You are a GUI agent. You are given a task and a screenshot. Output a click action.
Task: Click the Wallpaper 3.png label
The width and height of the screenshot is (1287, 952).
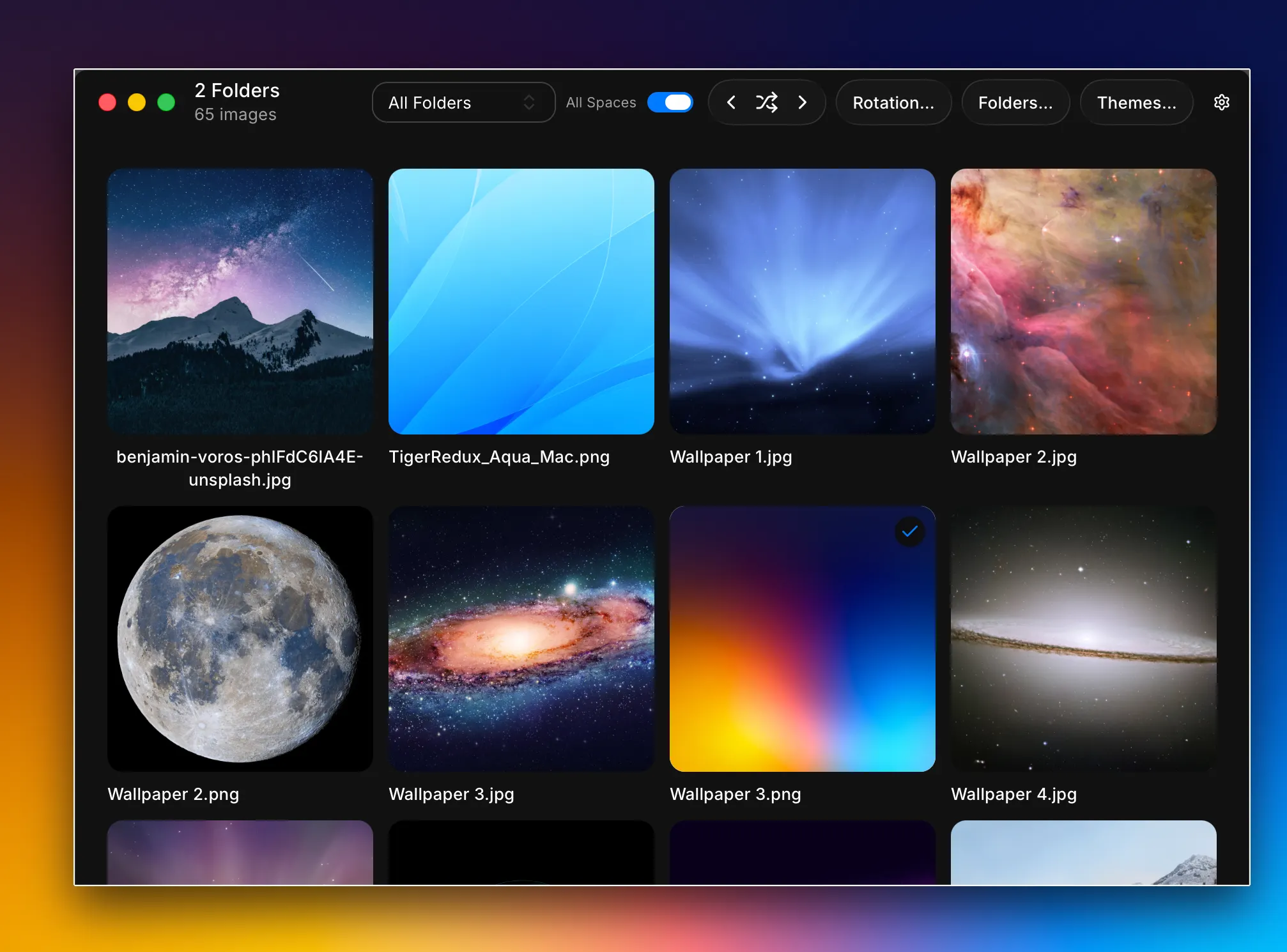click(x=736, y=794)
